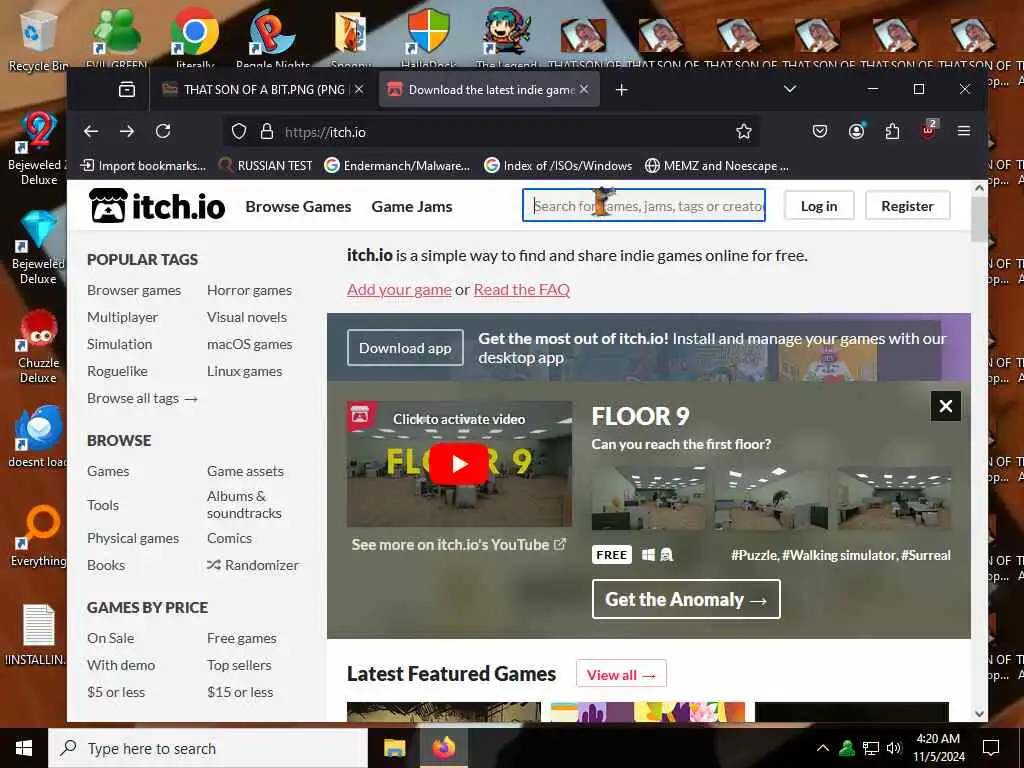Click Firefox forward arrow button
Screen dimensions: 1024x768
[x=127, y=131]
